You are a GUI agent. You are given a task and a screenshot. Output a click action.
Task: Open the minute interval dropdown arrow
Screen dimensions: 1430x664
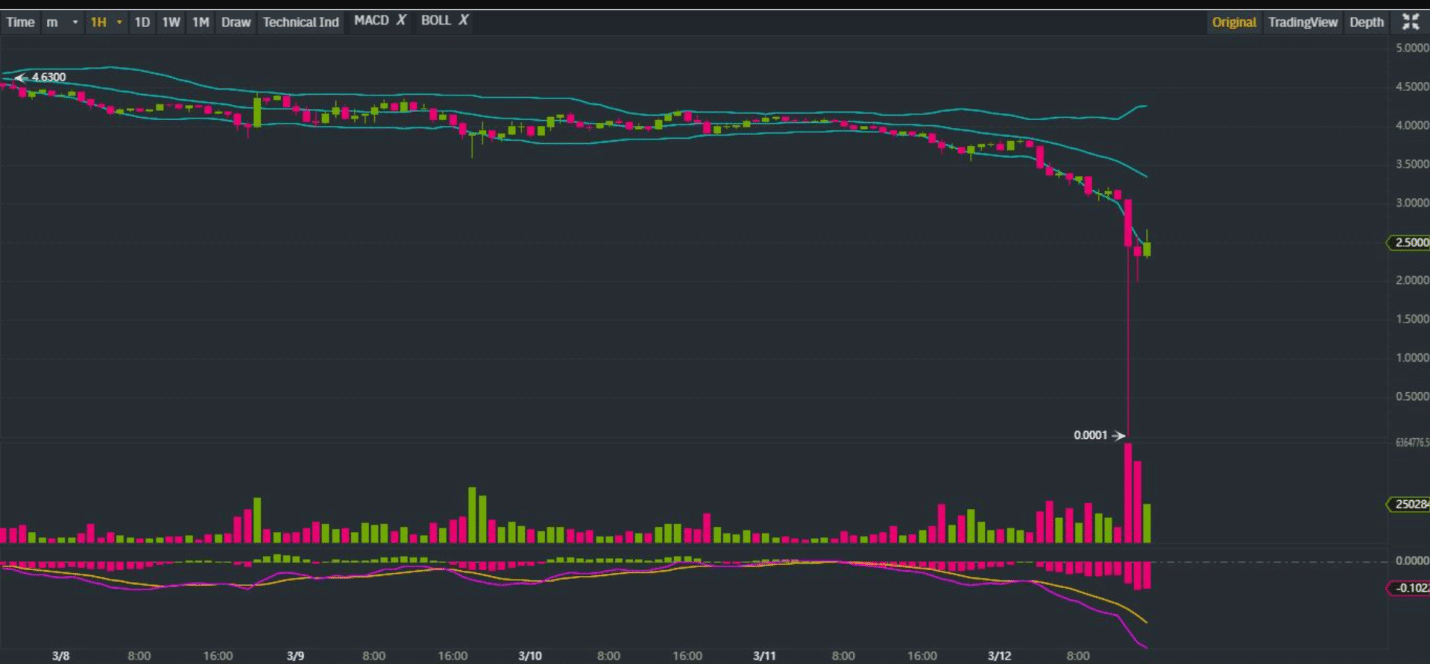pos(75,22)
